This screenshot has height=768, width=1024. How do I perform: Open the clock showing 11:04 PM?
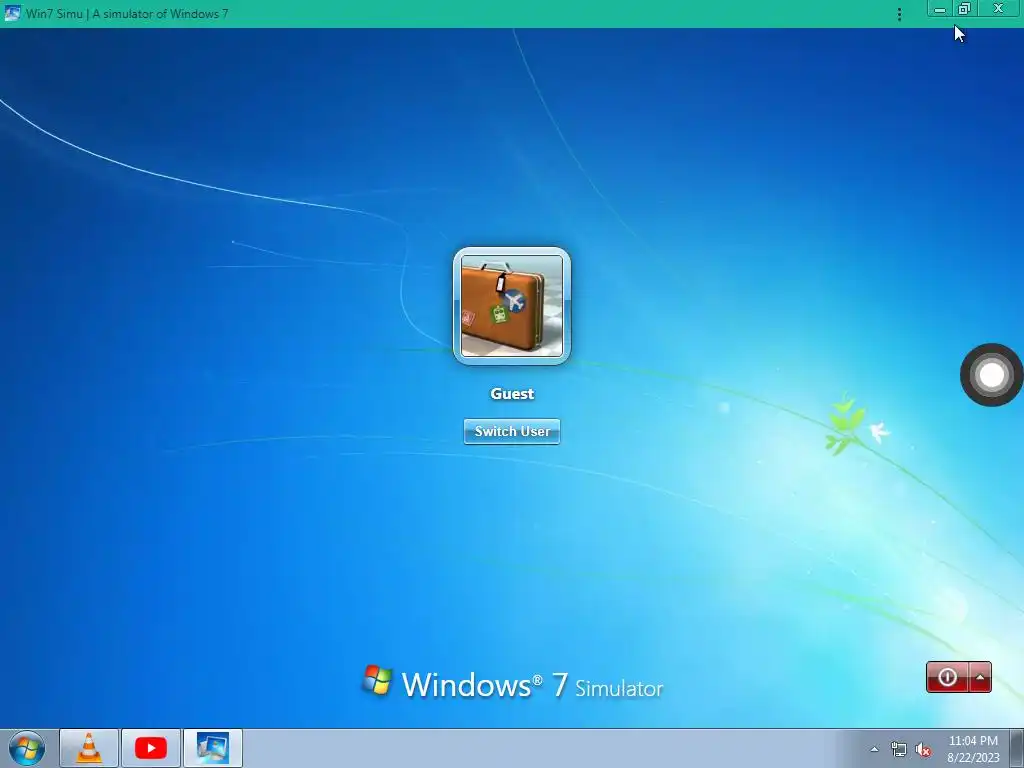click(x=973, y=749)
